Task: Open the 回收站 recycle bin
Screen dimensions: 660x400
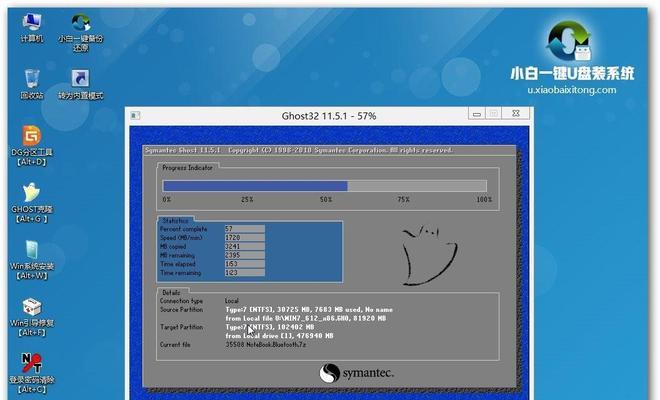Action: [31, 79]
